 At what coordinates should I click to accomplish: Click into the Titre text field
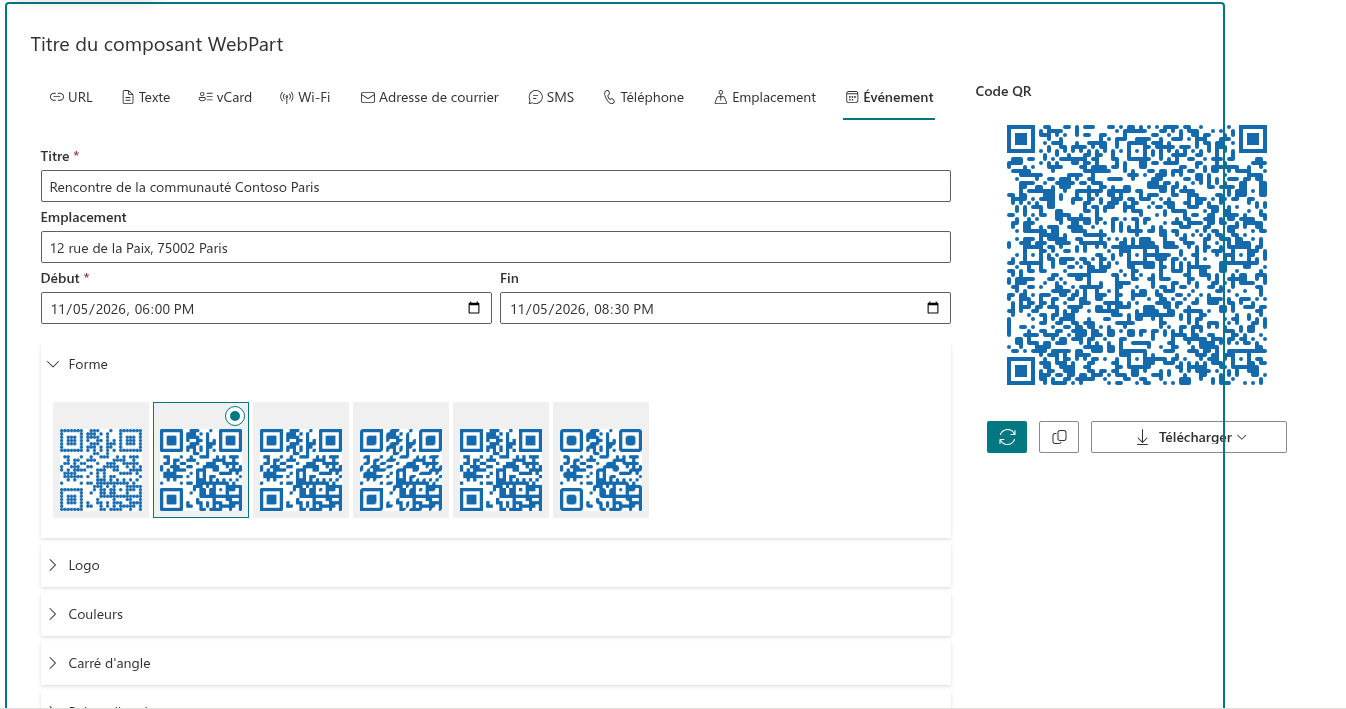click(x=496, y=186)
